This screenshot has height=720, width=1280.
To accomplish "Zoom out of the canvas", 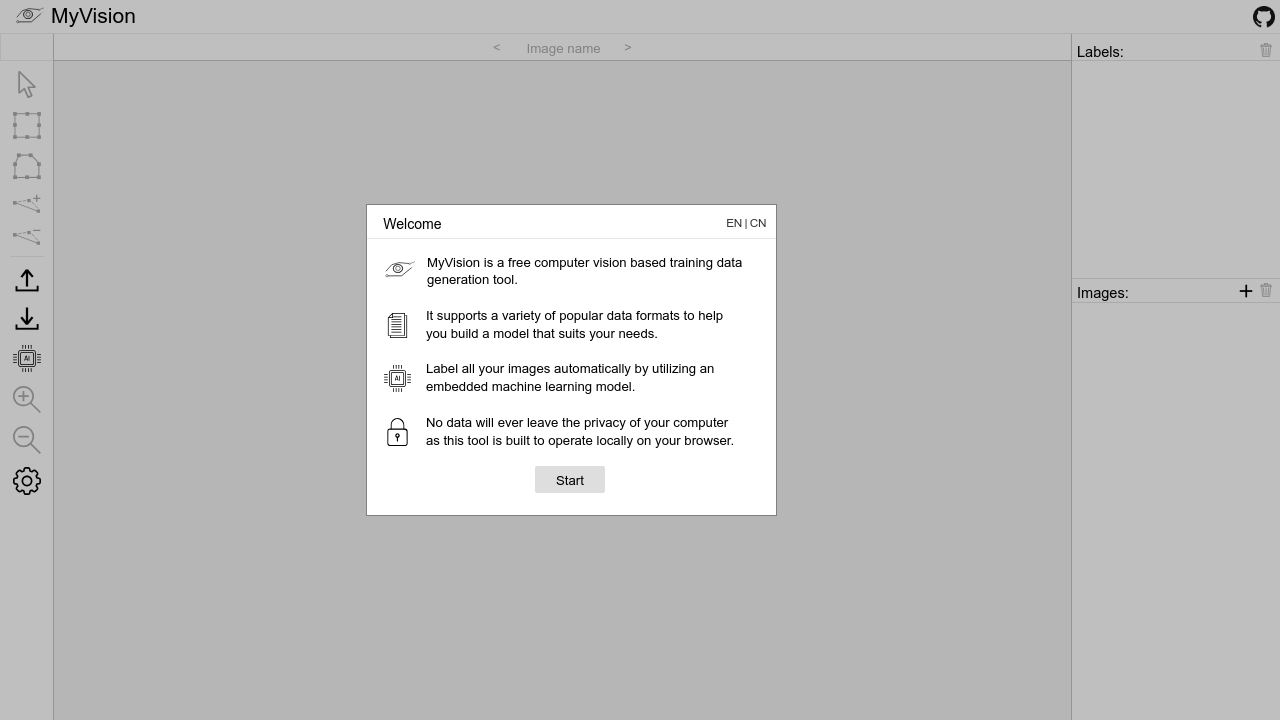I will coord(26,440).
